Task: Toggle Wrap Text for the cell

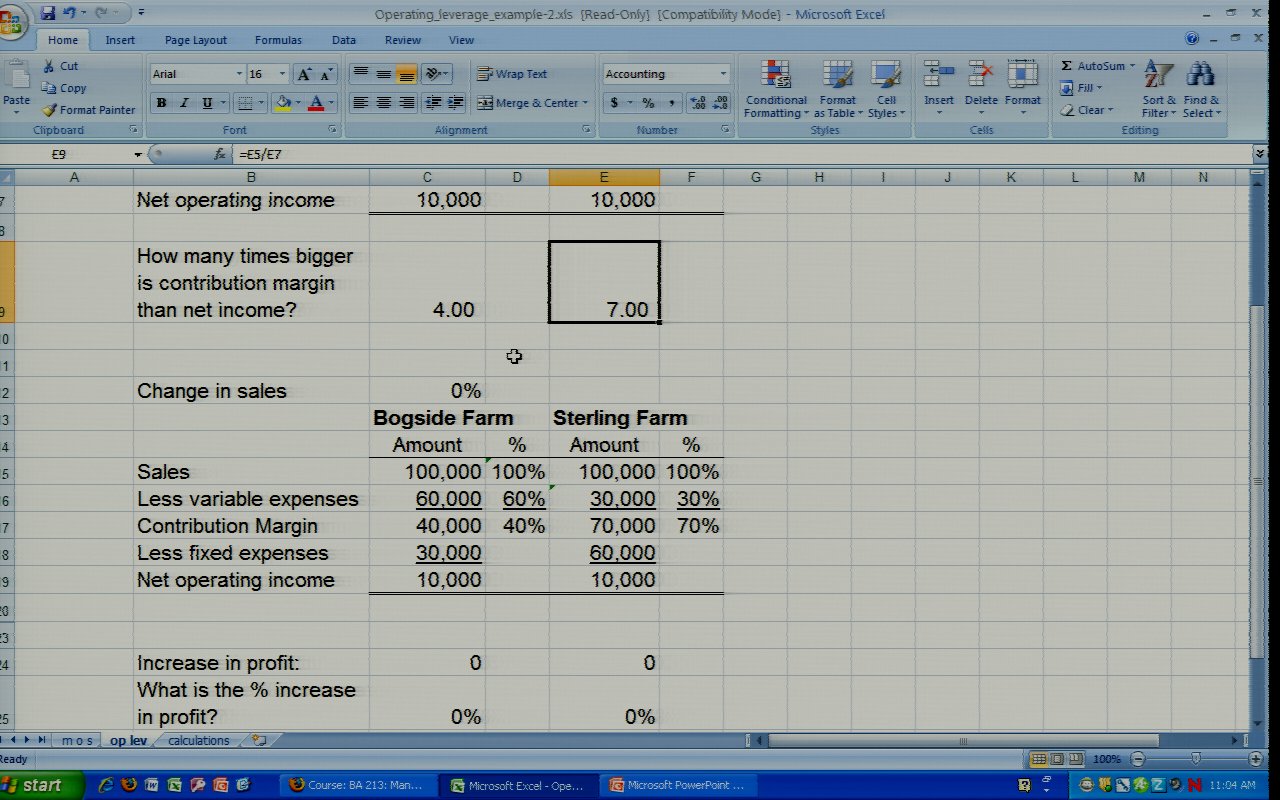Action: tap(512, 74)
